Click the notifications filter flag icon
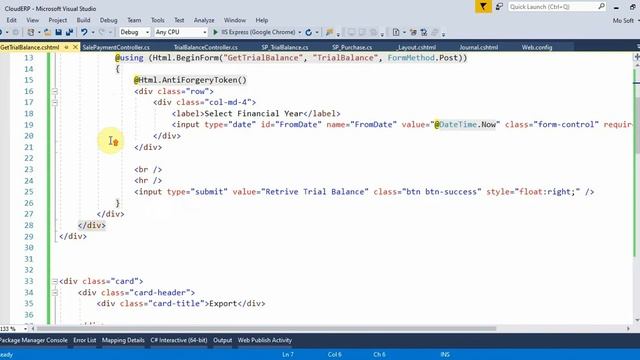 click(x=483, y=7)
